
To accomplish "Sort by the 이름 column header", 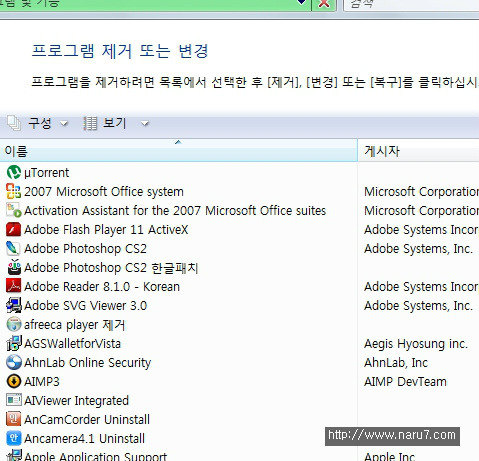I will click(x=178, y=151).
